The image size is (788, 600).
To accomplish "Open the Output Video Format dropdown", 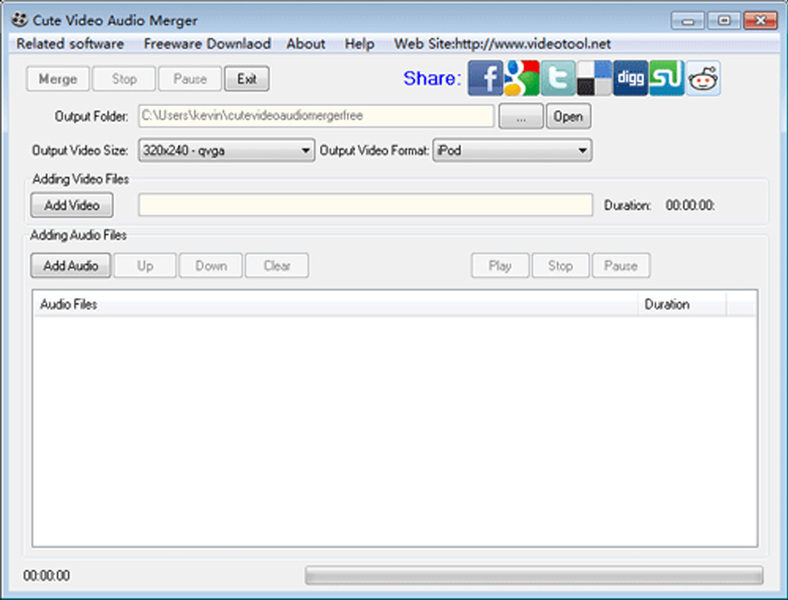I will (582, 151).
